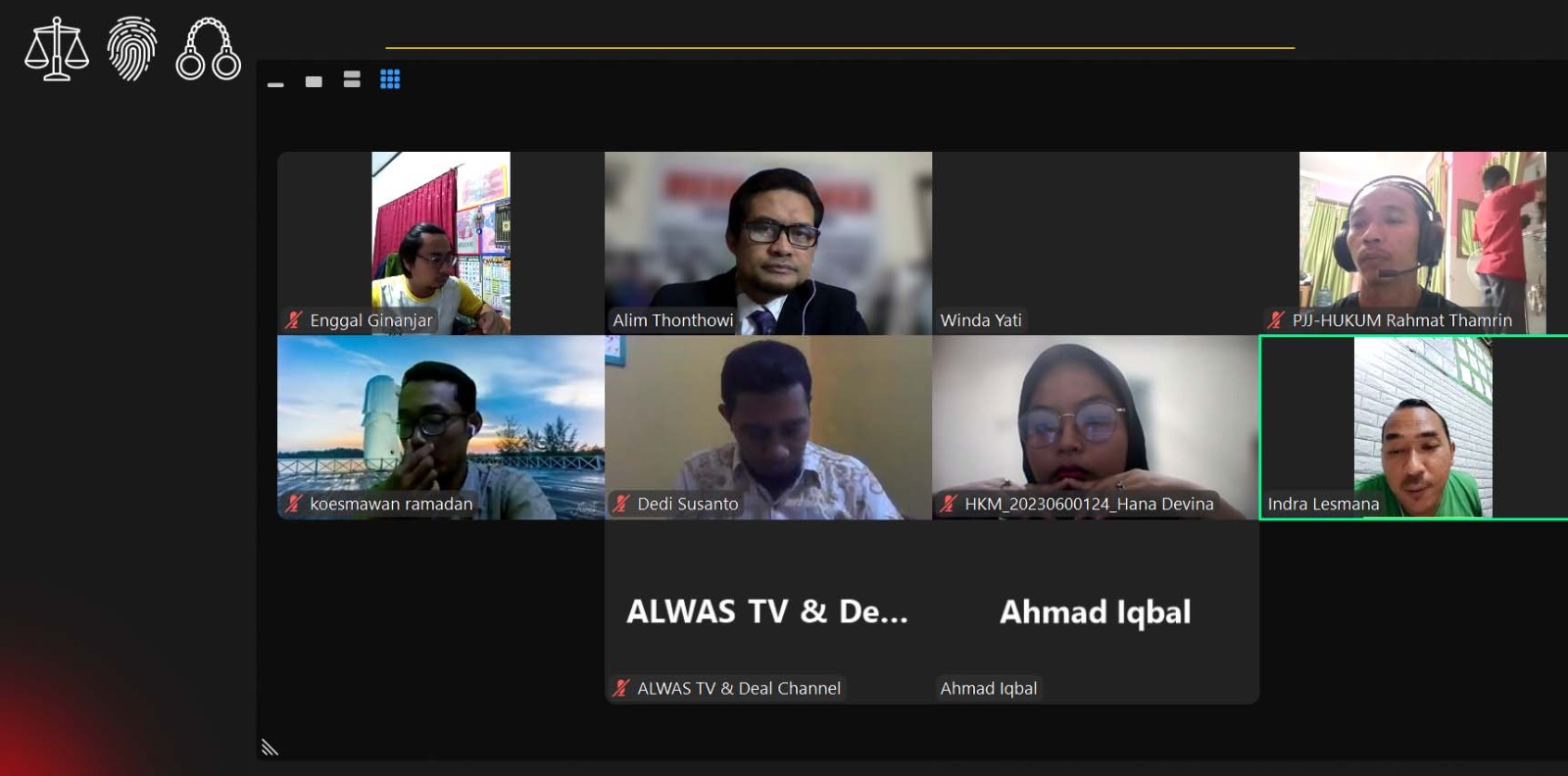Click muted mic icon beside Enggal Ginanjar

pos(293,319)
